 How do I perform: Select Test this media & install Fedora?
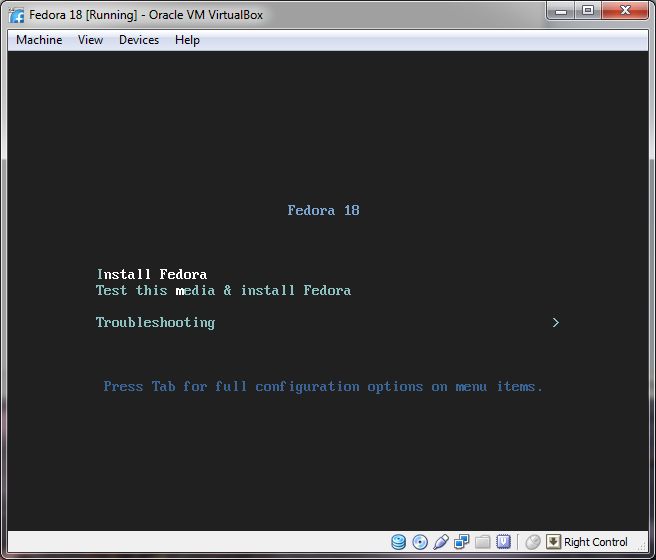pyautogui.click(x=223, y=290)
